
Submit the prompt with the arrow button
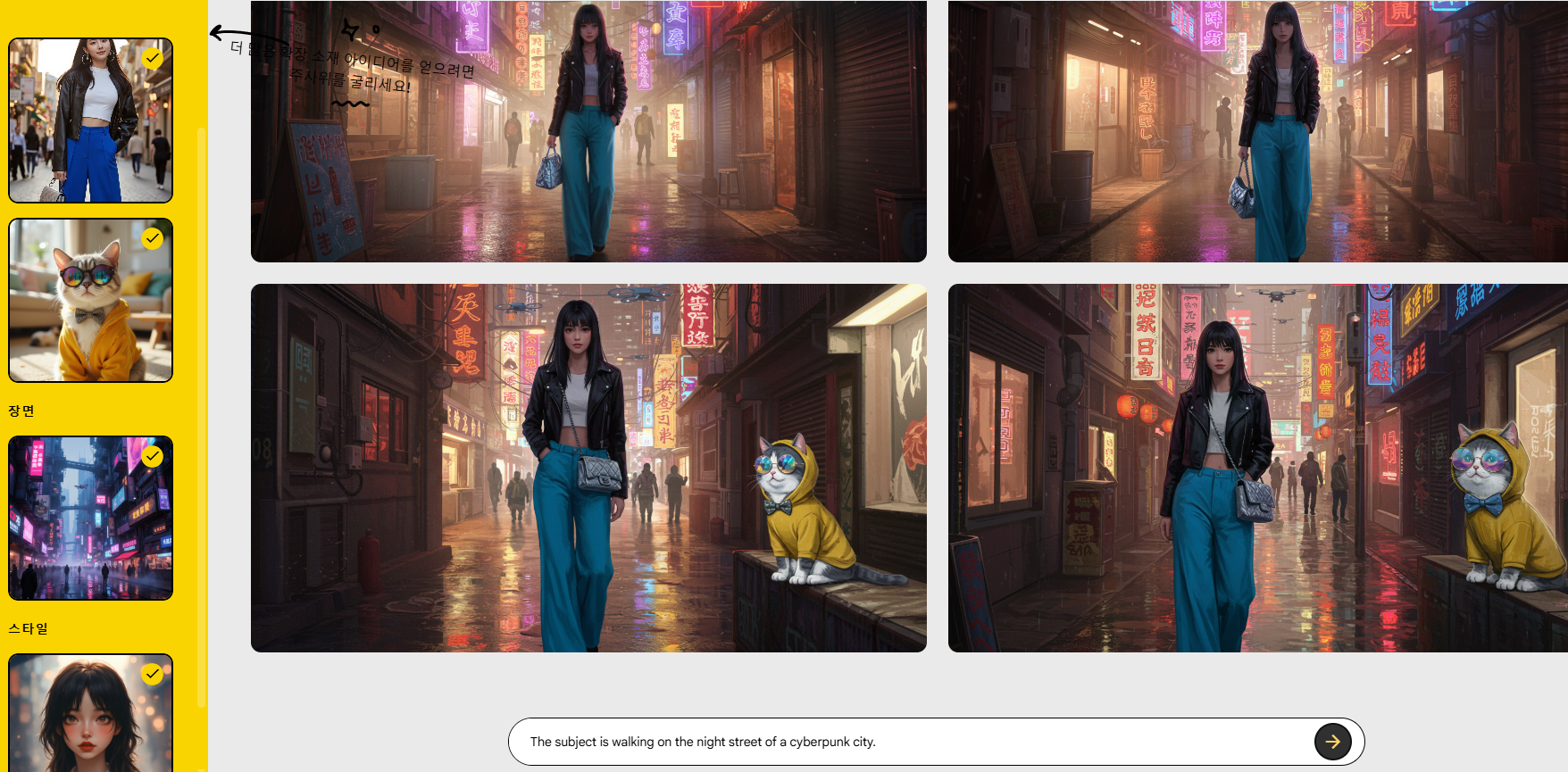(x=1332, y=742)
